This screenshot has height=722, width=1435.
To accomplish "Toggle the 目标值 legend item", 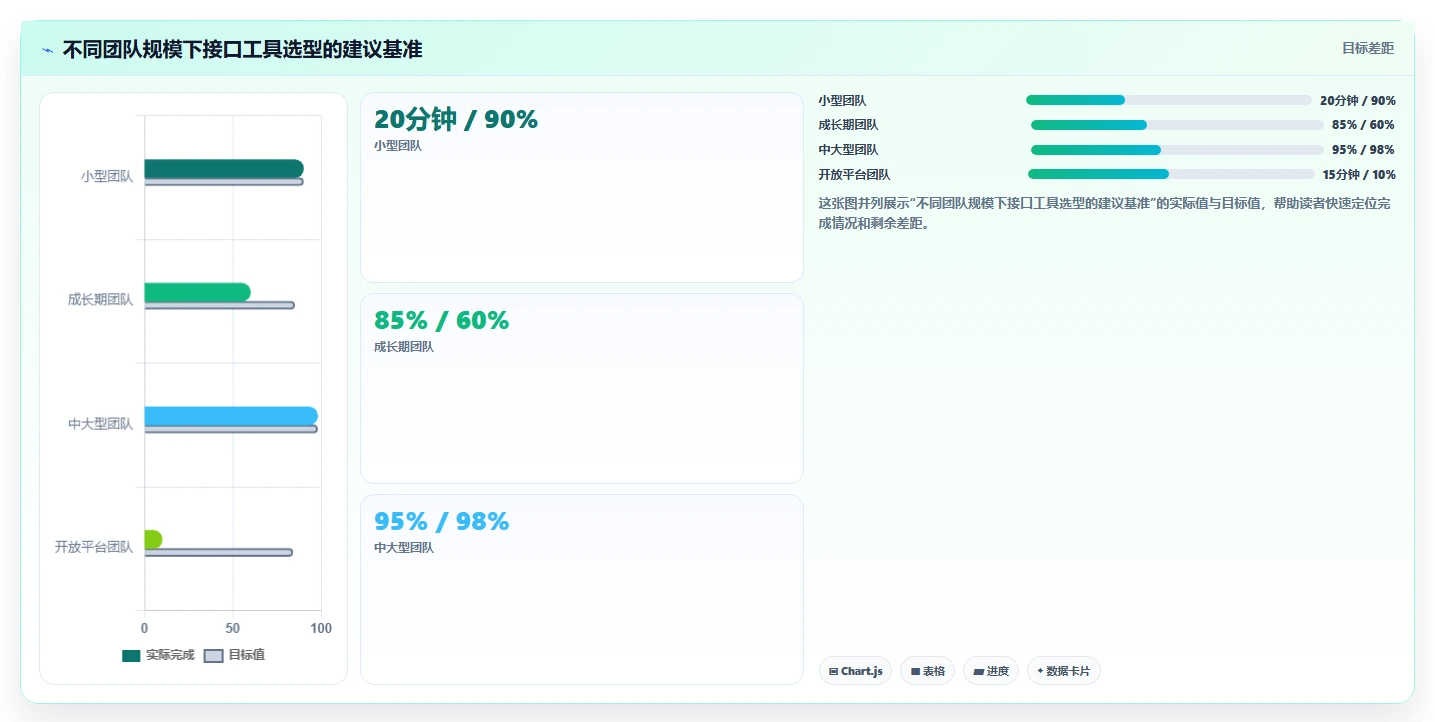I will [234, 655].
